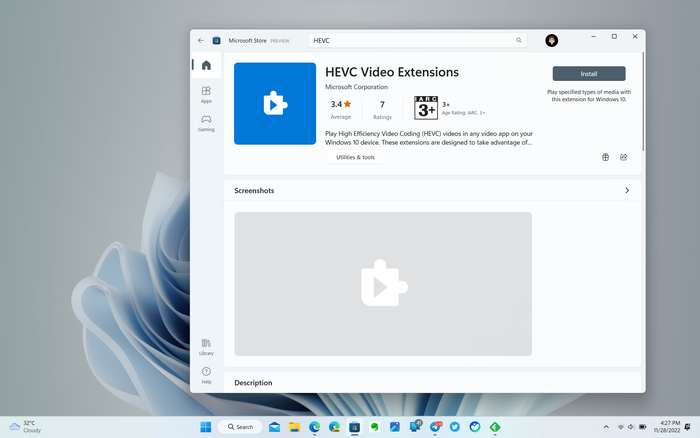
Task: Click the battery tray icon
Action: coord(642,427)
